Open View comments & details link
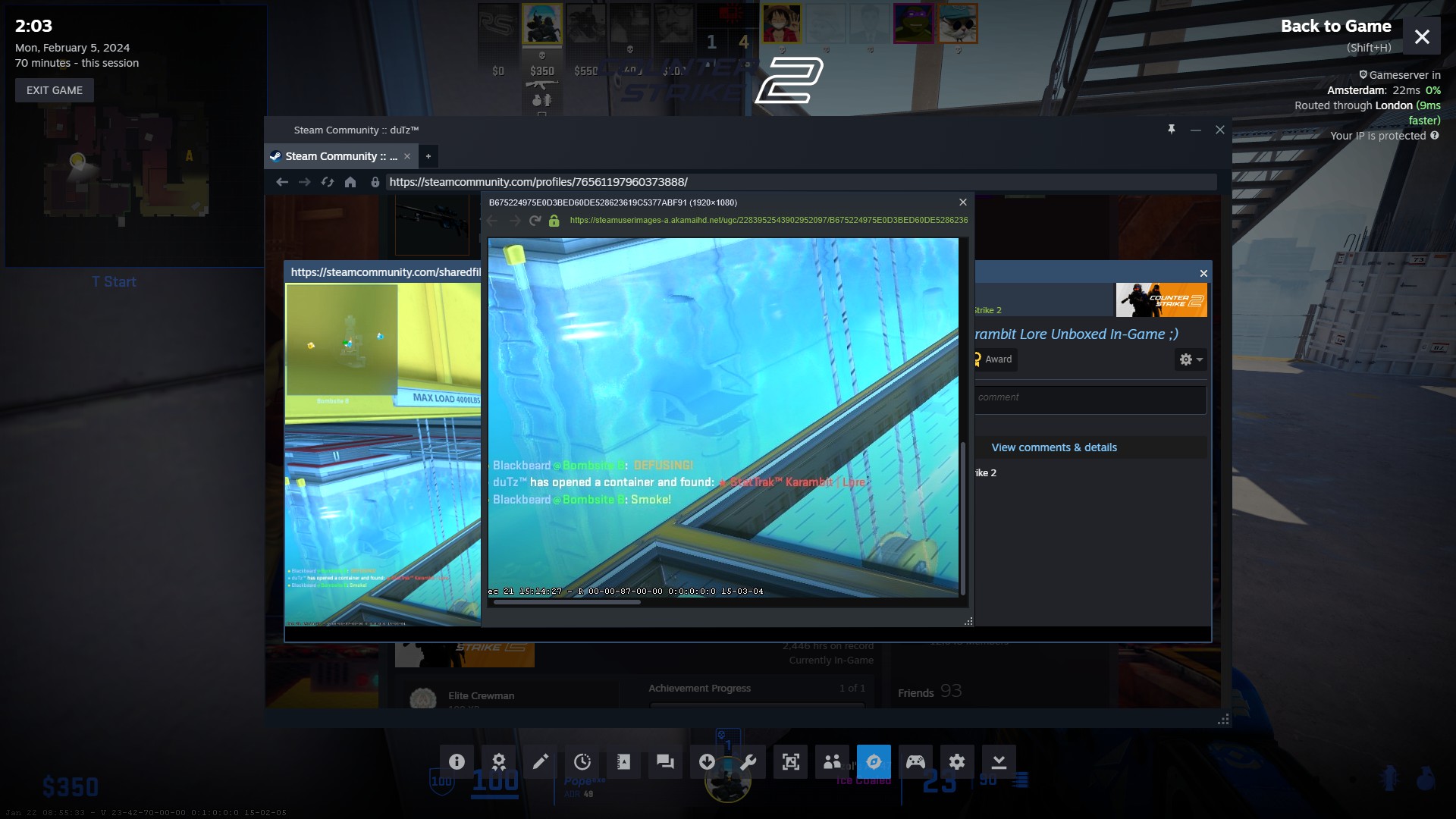 point(1053,447)
